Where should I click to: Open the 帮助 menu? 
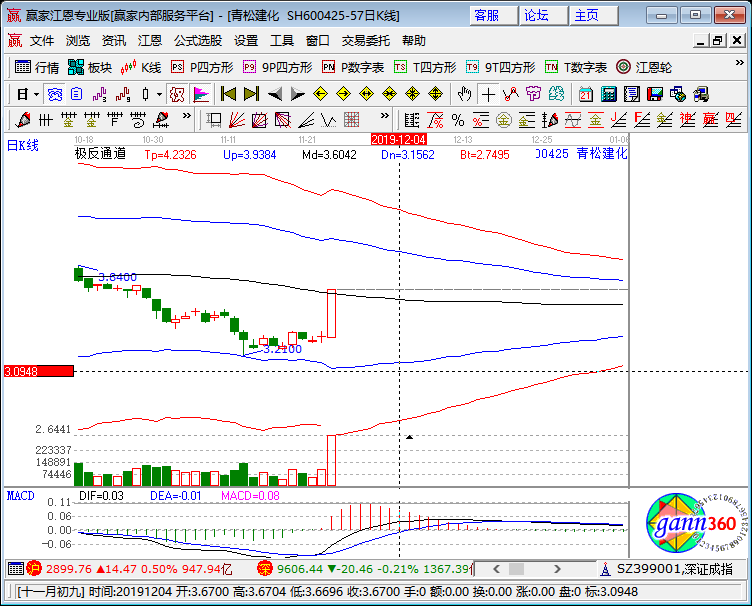click(413, 41)
